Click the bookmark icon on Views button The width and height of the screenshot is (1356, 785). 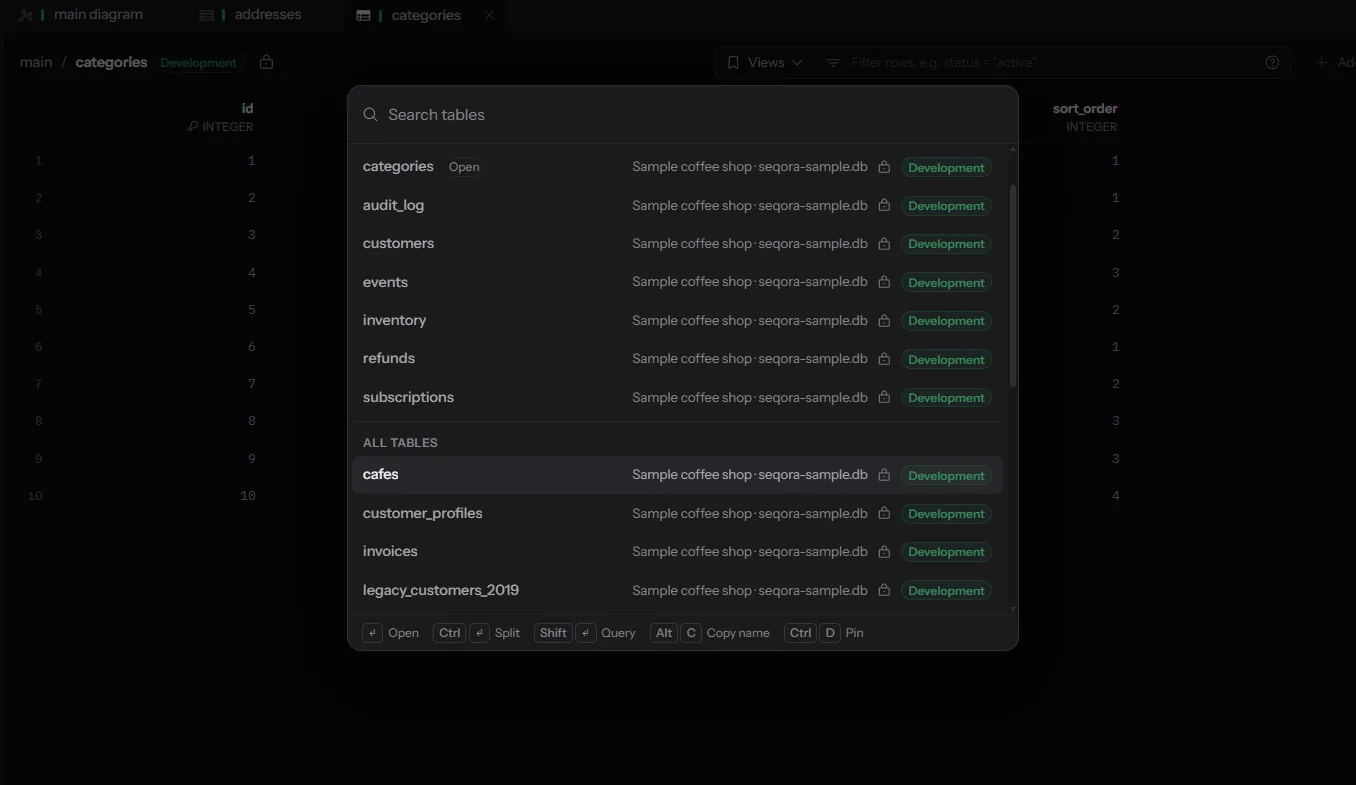733,63
